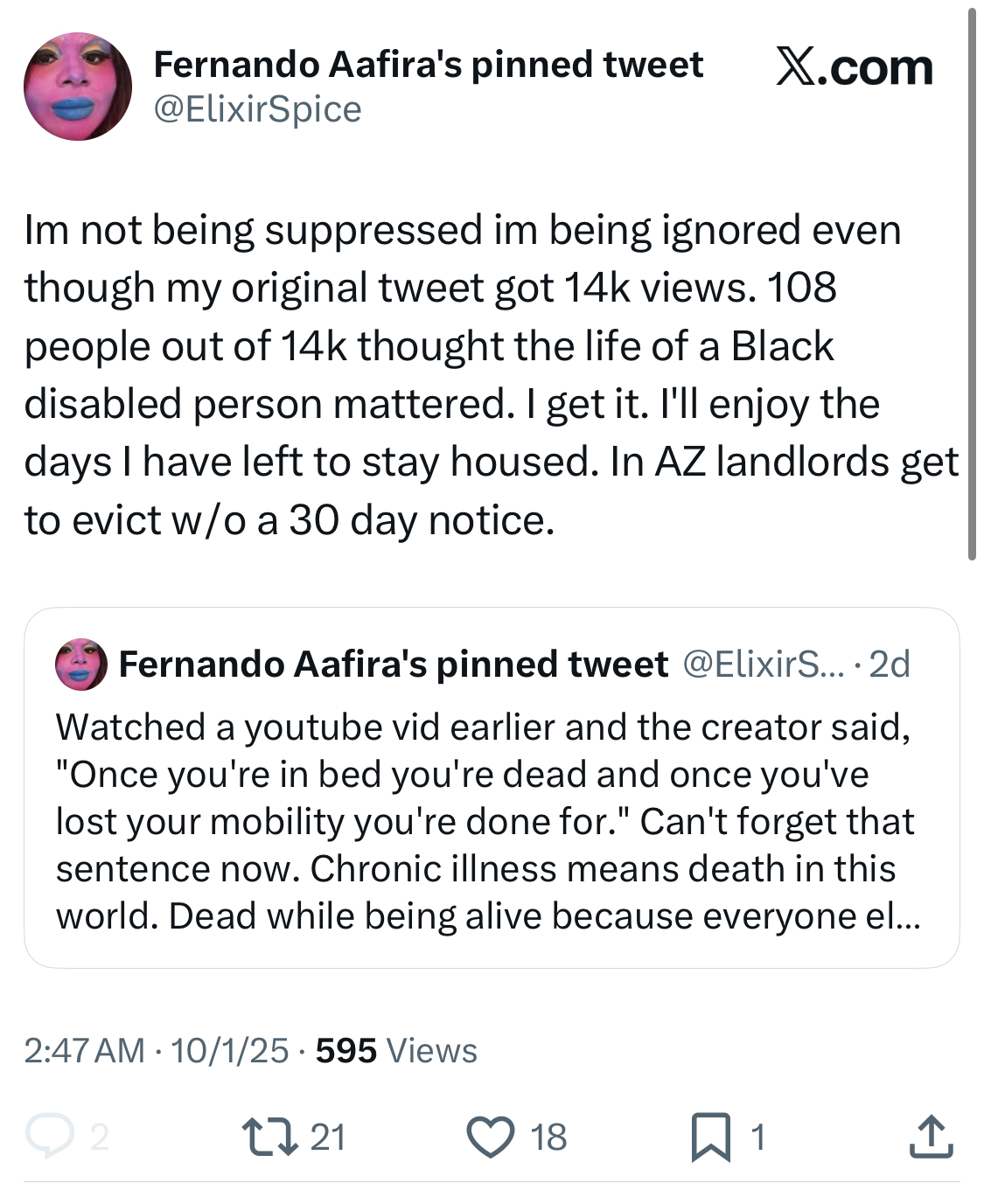The height and width of the screenshot is (1204, 984).
Task: Tap the retweet arrows icon
Action: [x=269, y=1137]
